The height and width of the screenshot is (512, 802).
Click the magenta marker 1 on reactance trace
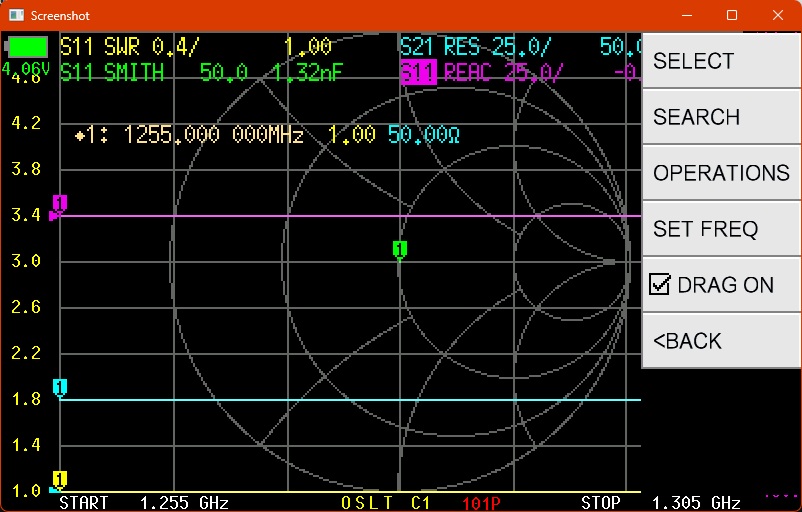point(59,204)
